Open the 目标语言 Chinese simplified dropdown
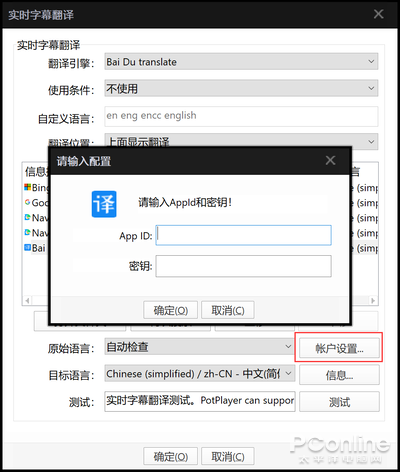This screenshot has height=472, width=400. pyautogui.click(x=200, y=374)
